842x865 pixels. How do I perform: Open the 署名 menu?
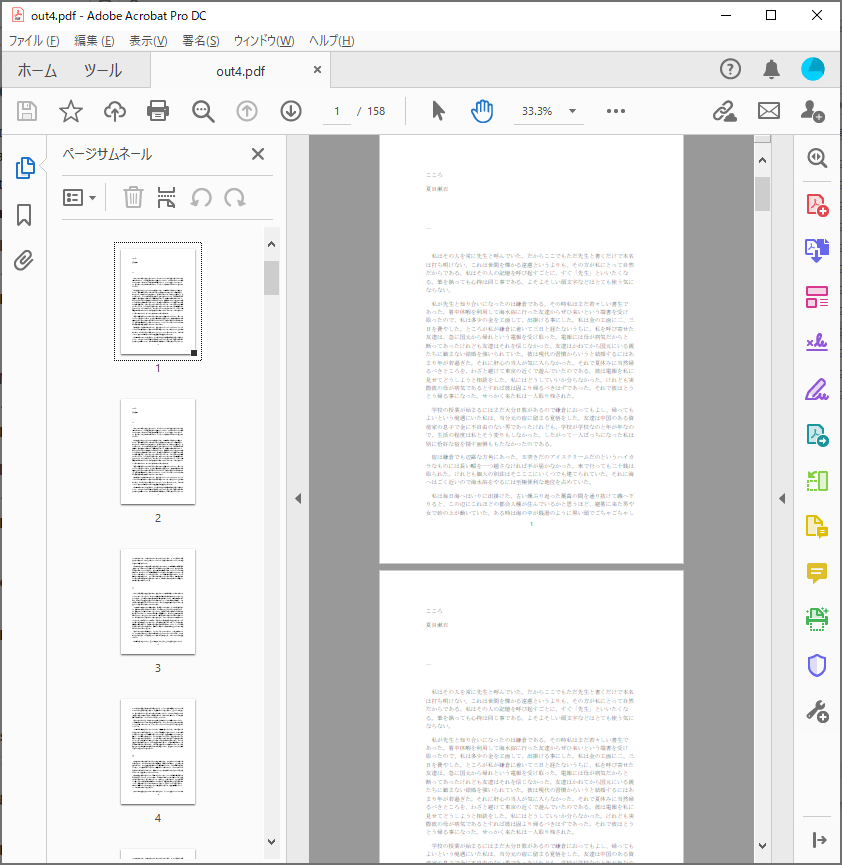pos(201,41)
